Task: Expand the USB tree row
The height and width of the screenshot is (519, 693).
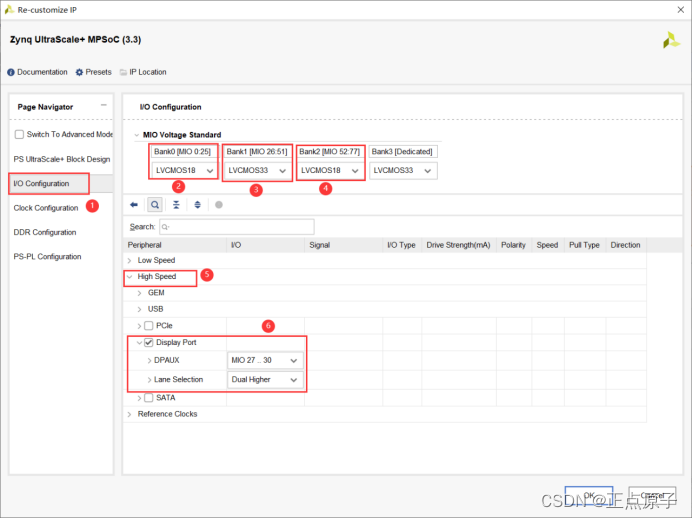Action: point(139,309)
